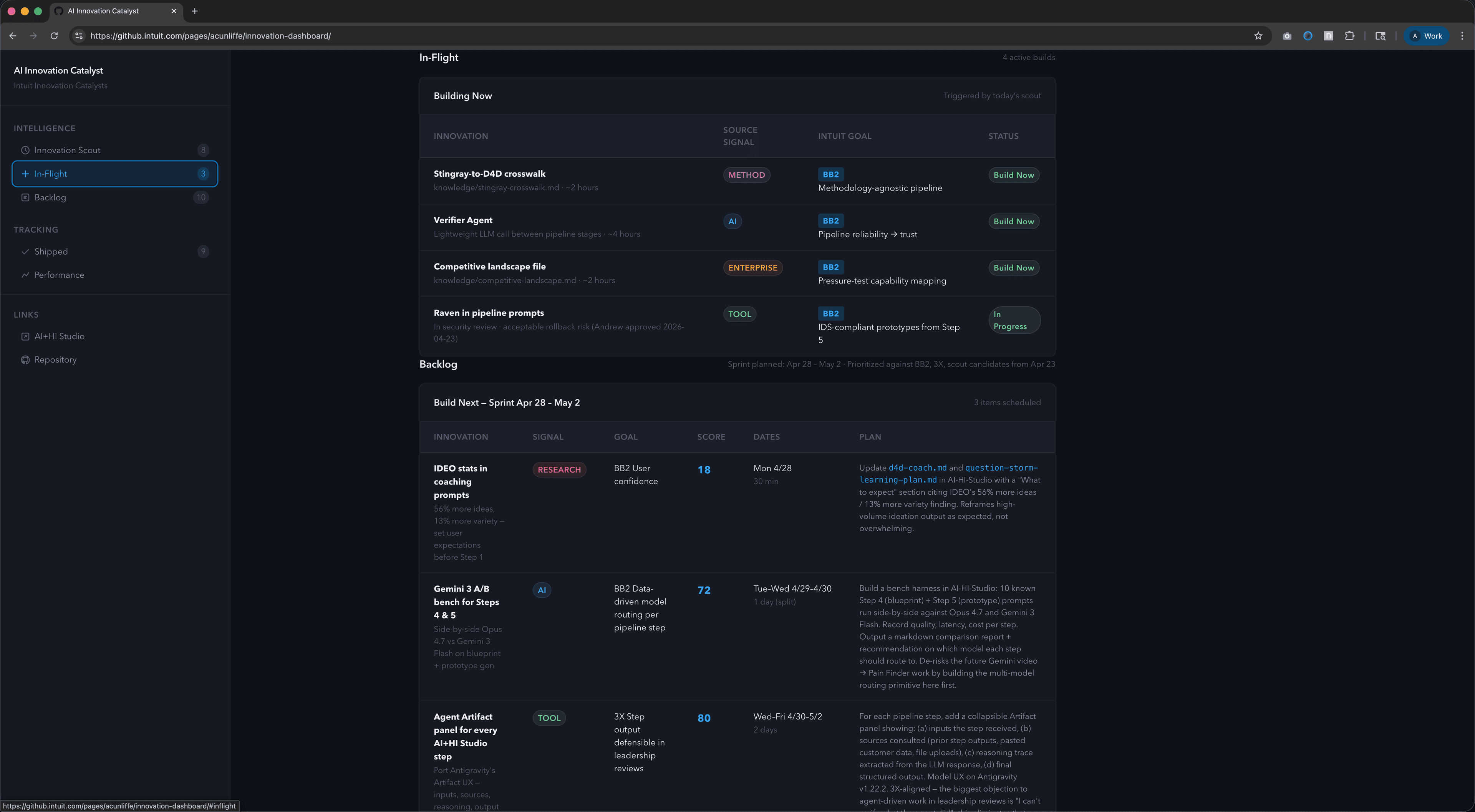Image resolution: width=1475 pixels, height=812 pixels.
Task: Click the Stingray-to-D4D crosswalk title
Action: coord(490,174)
